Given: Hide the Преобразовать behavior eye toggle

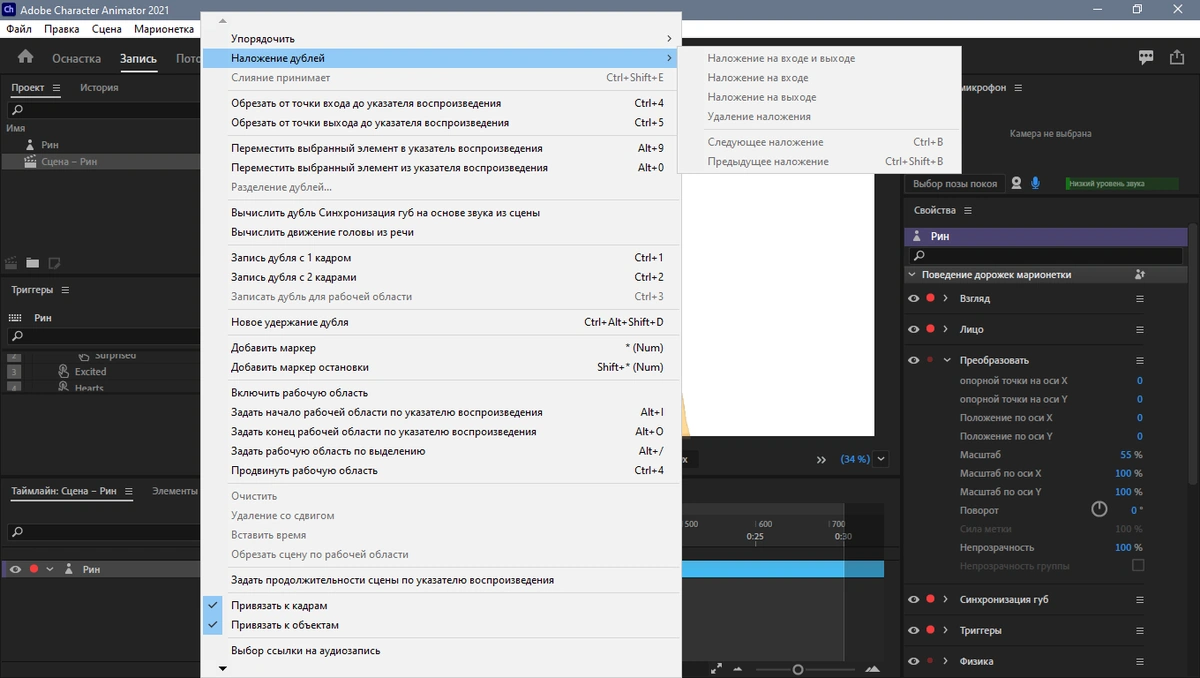Looking at the screenshot, I should [913, 360].
